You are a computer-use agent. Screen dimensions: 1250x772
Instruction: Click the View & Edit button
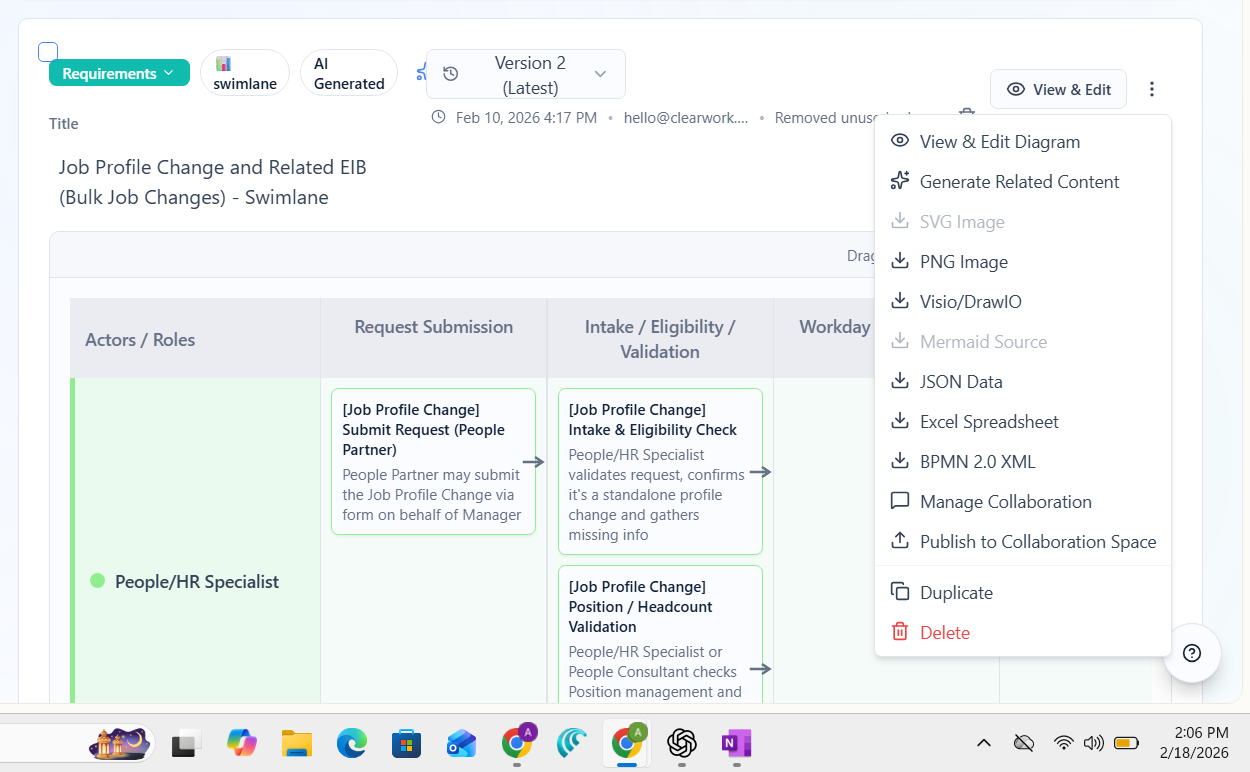point(1058,89)
